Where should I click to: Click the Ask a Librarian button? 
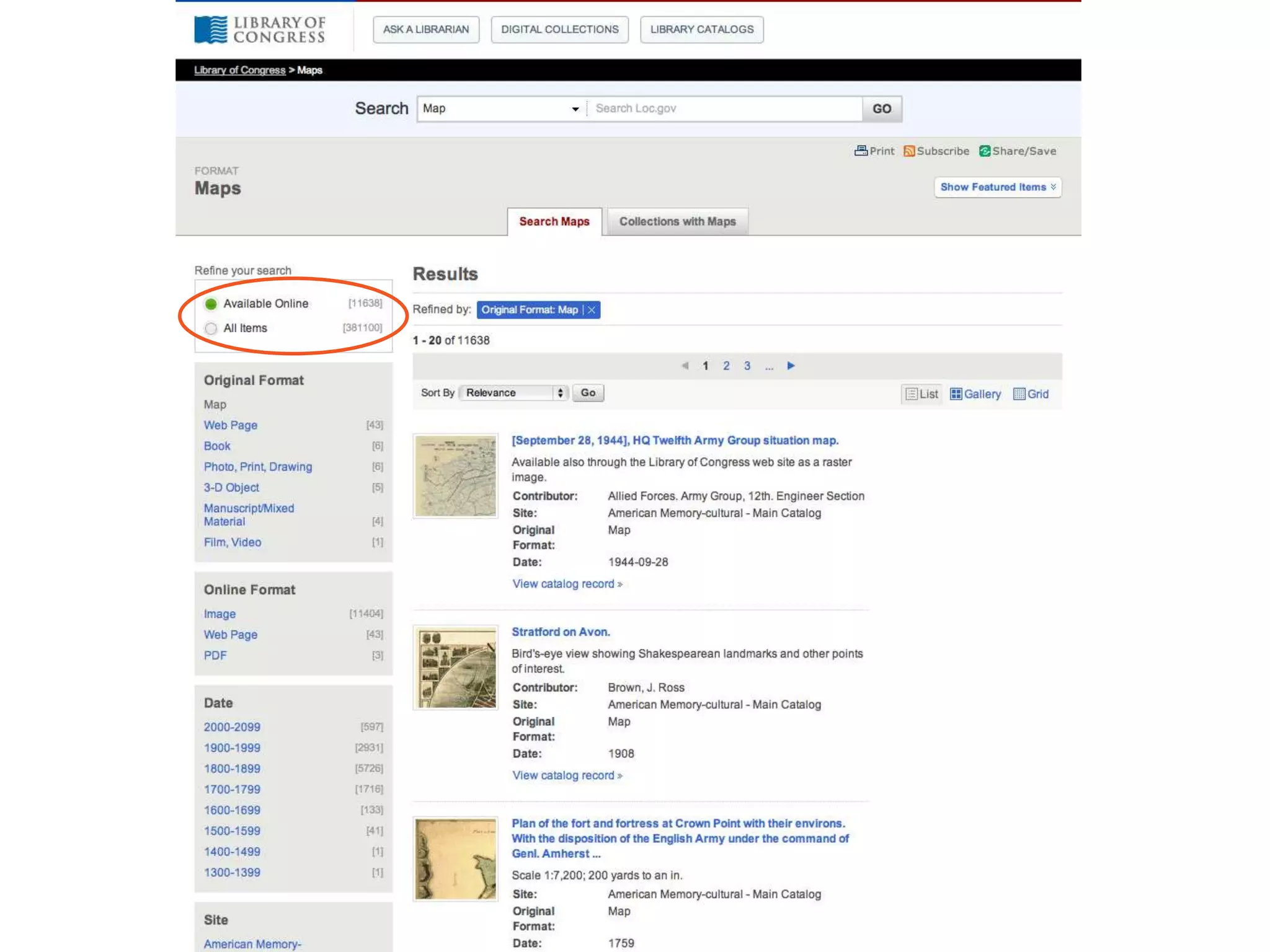coord(426,30)
